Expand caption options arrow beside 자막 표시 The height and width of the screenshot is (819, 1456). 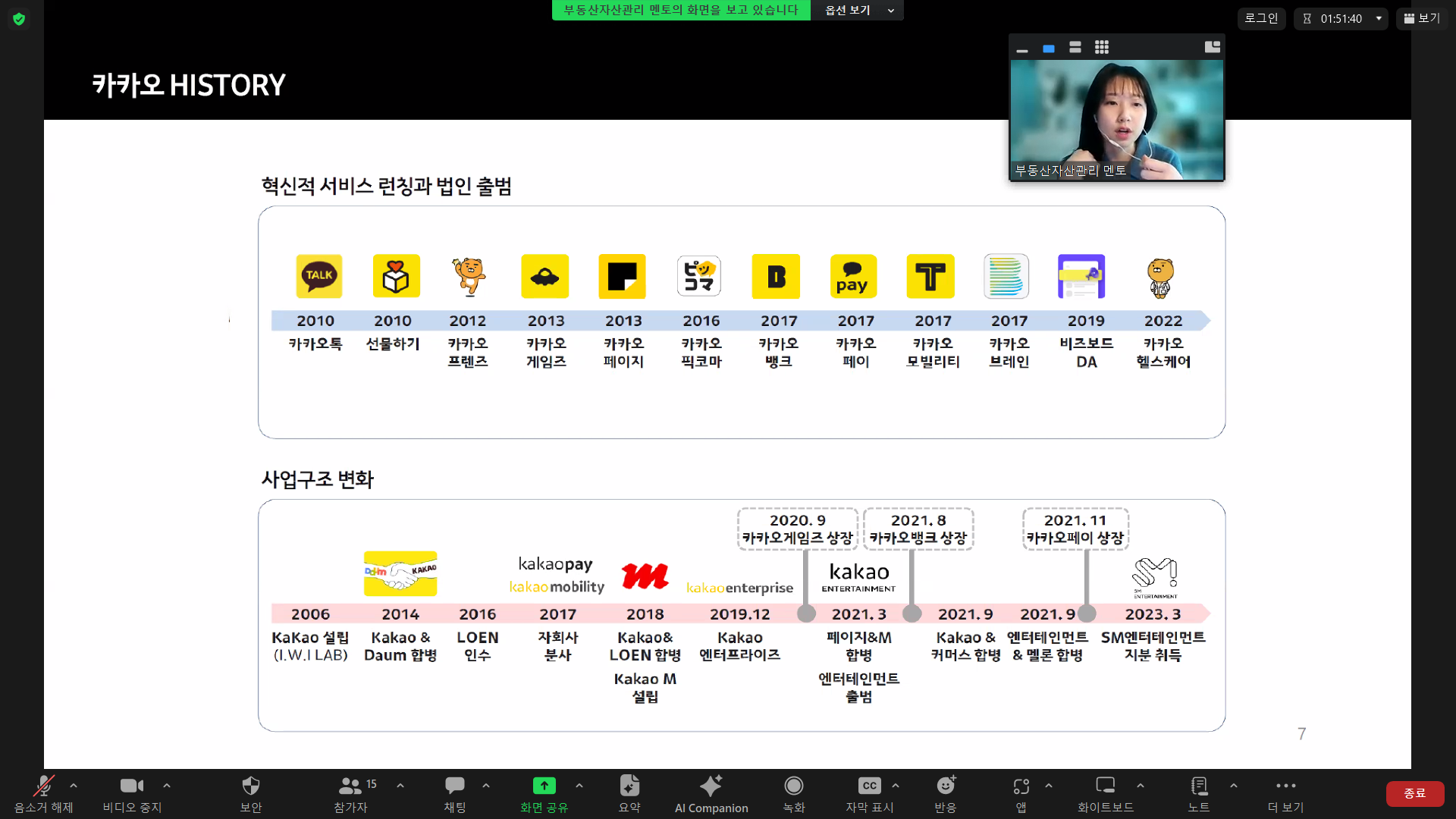click(896, 786)
